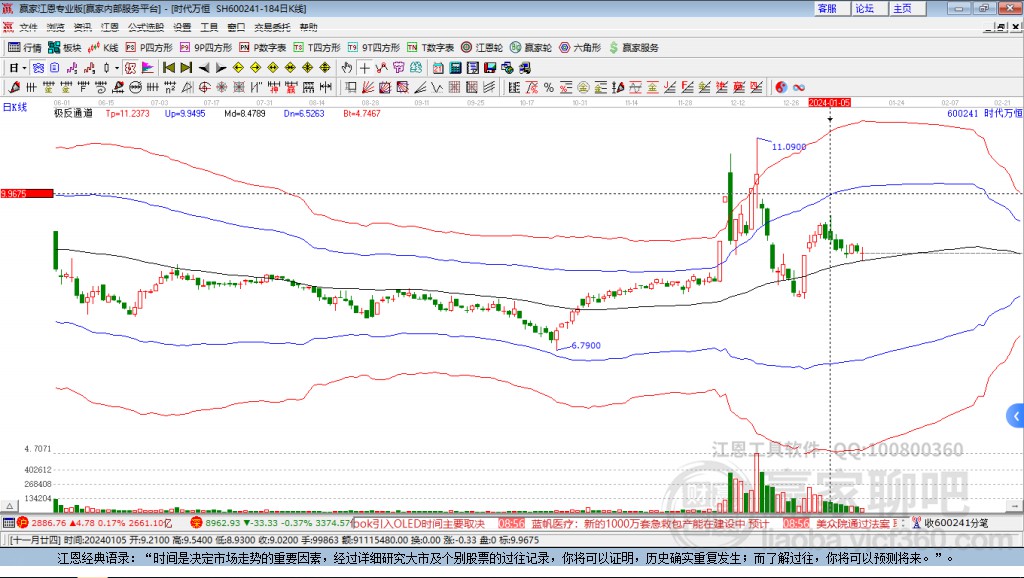Open the 板块 sector panel

point(65,48)
